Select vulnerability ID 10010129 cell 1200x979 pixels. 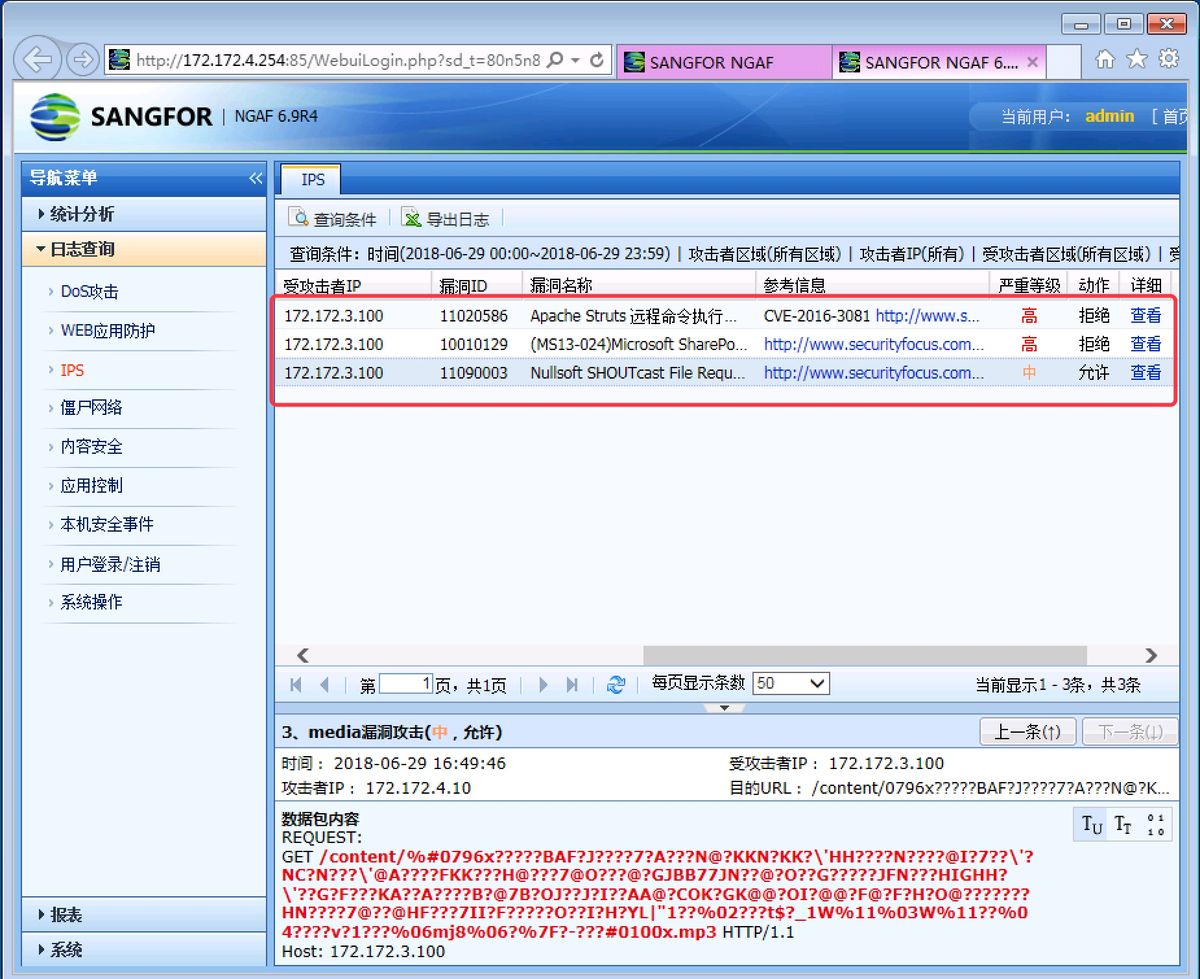tap(474, 344)
